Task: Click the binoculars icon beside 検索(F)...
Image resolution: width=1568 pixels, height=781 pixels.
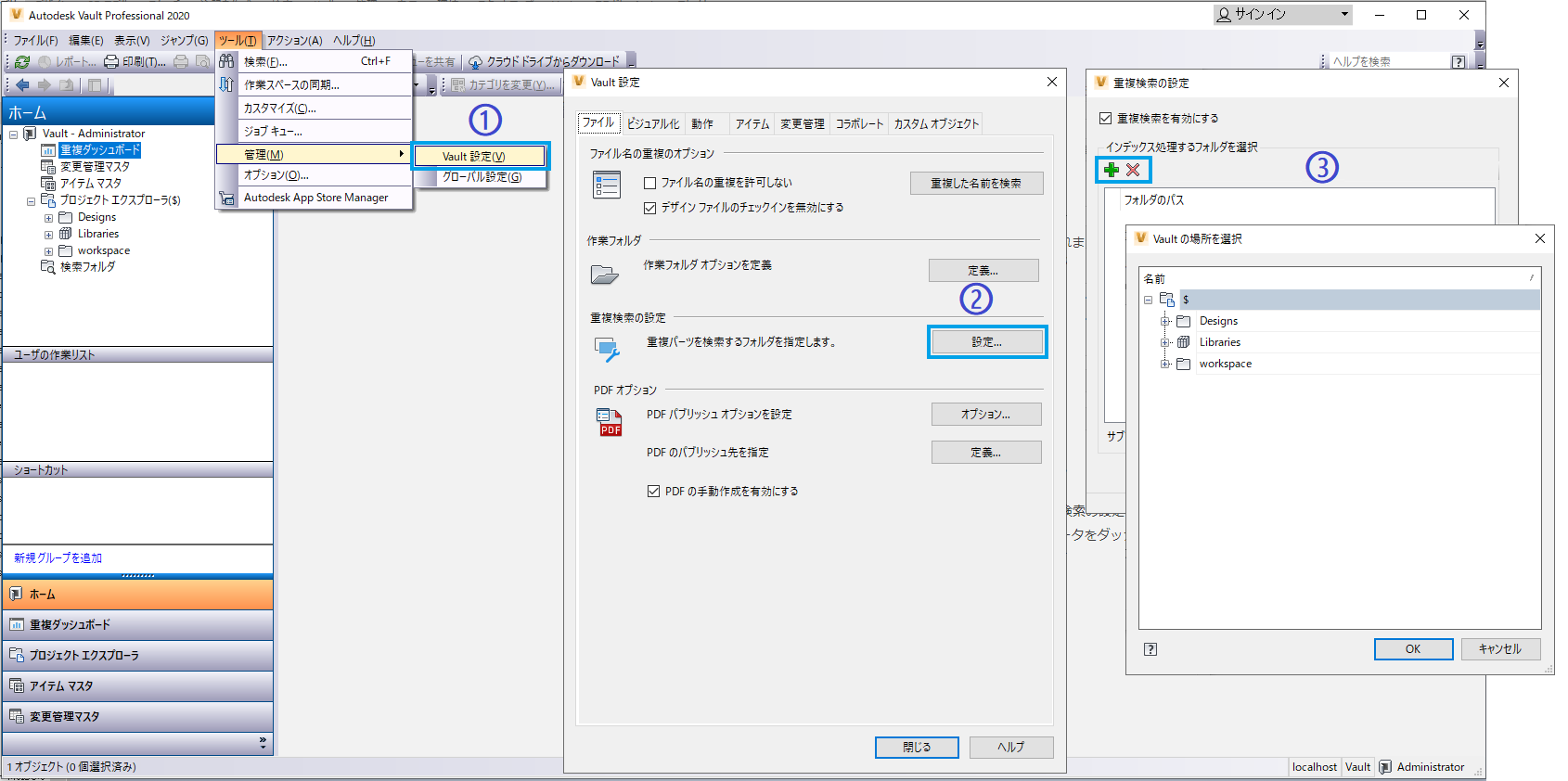Action: click(x=226, y=61)
